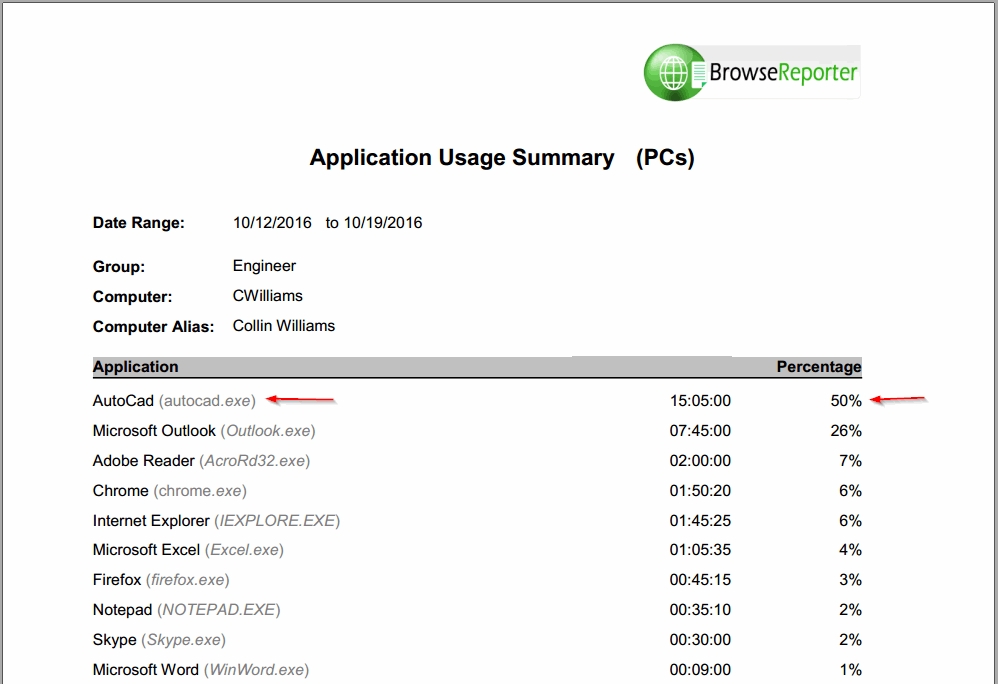
Task: Select the Application Usage Summary (PCs) title
Action: point(502,157)
